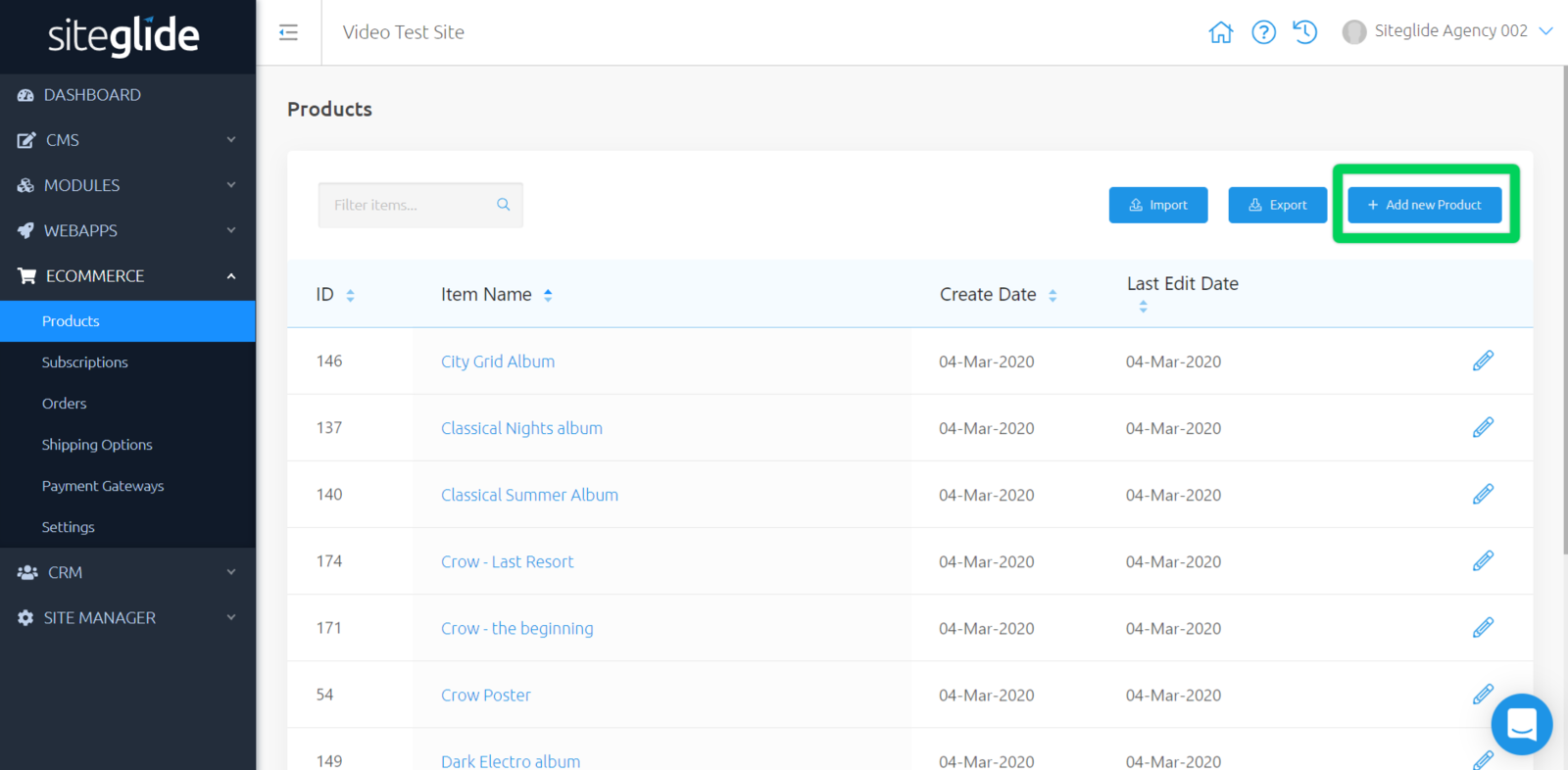Sort by Item Name column arrows
The width and height of the screenshot is (1568, 770).
click(548, 295)
